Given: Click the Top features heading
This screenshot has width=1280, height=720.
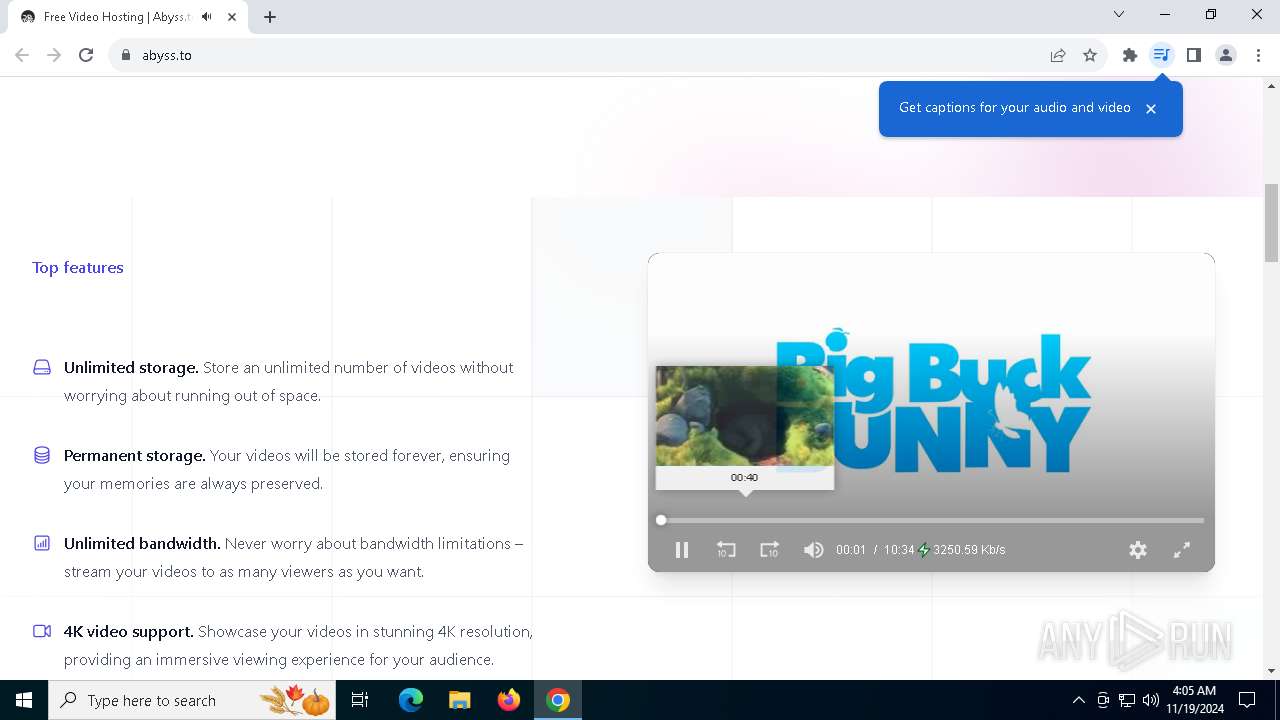Looking at the screenshot, I should coord(78,267).
